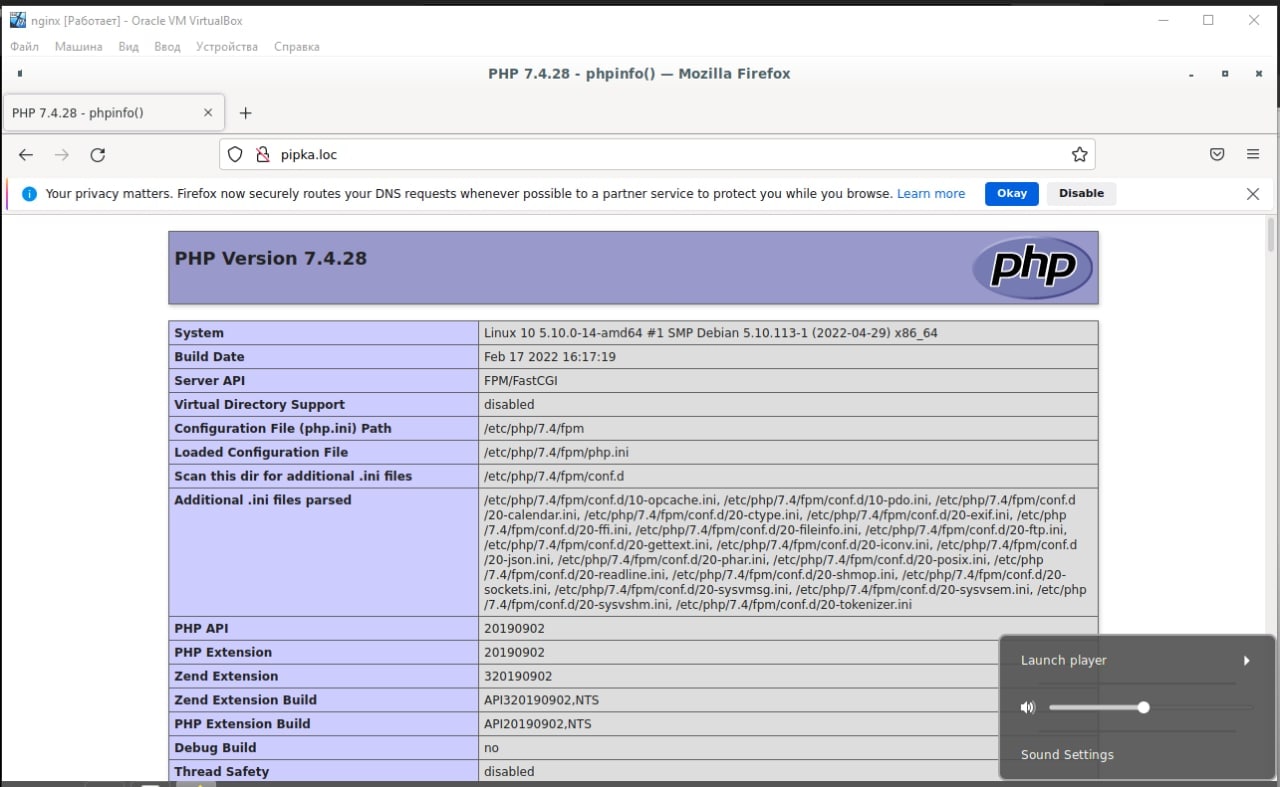Reload the phpinfo page
The width and height of the screenshot is (1280, 787).
[x=98, y=155]
